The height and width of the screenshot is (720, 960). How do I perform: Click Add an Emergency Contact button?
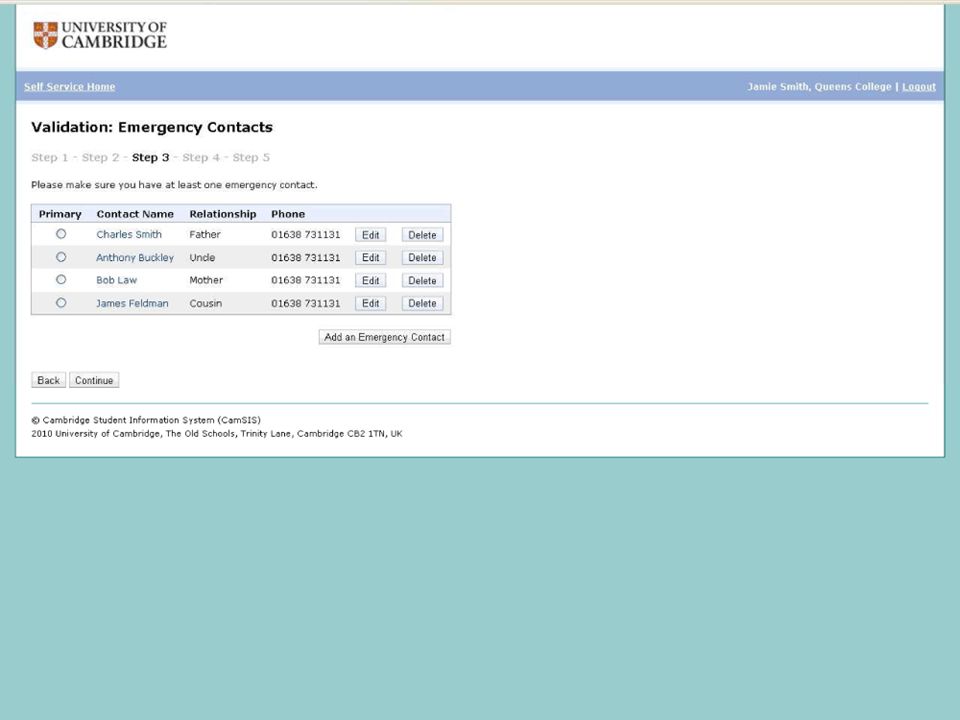[x=384, y=337]
